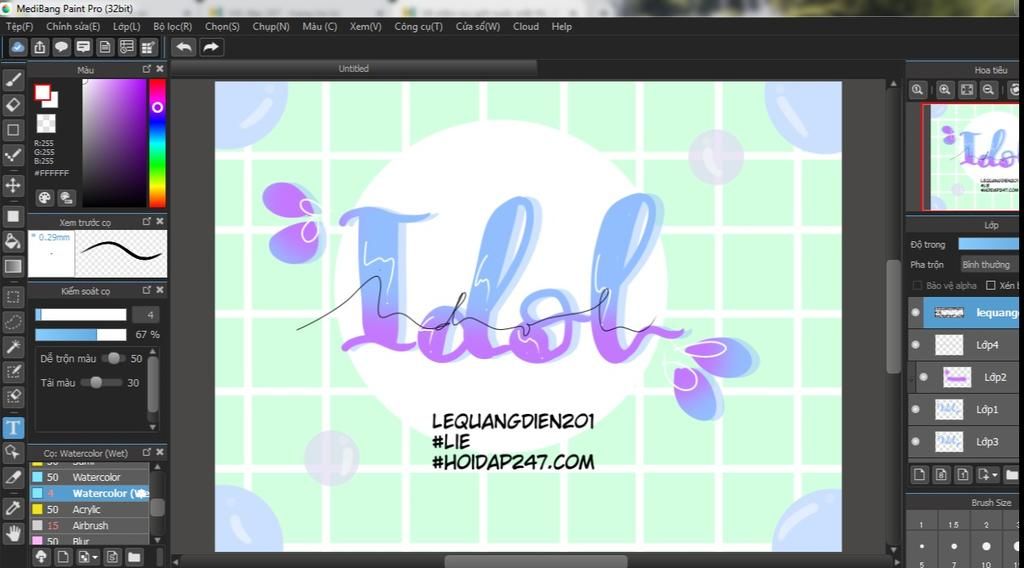
Task: Hide the Lớp1 layer
Action: point(916,409)
